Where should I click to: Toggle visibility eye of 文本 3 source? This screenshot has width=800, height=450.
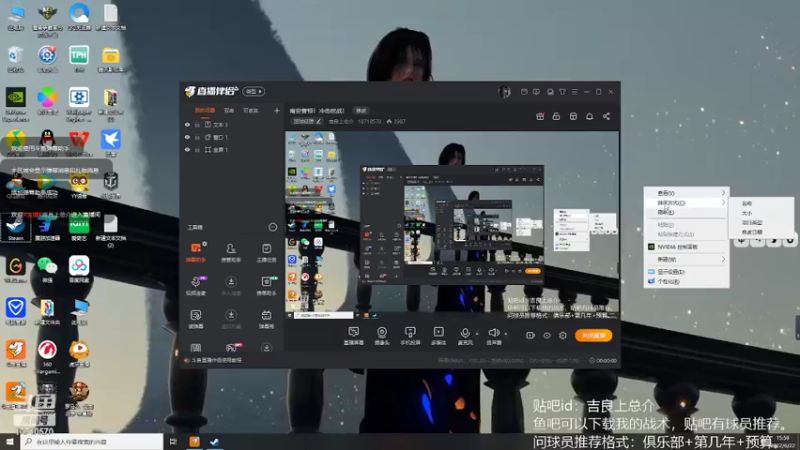coord(187,125)
